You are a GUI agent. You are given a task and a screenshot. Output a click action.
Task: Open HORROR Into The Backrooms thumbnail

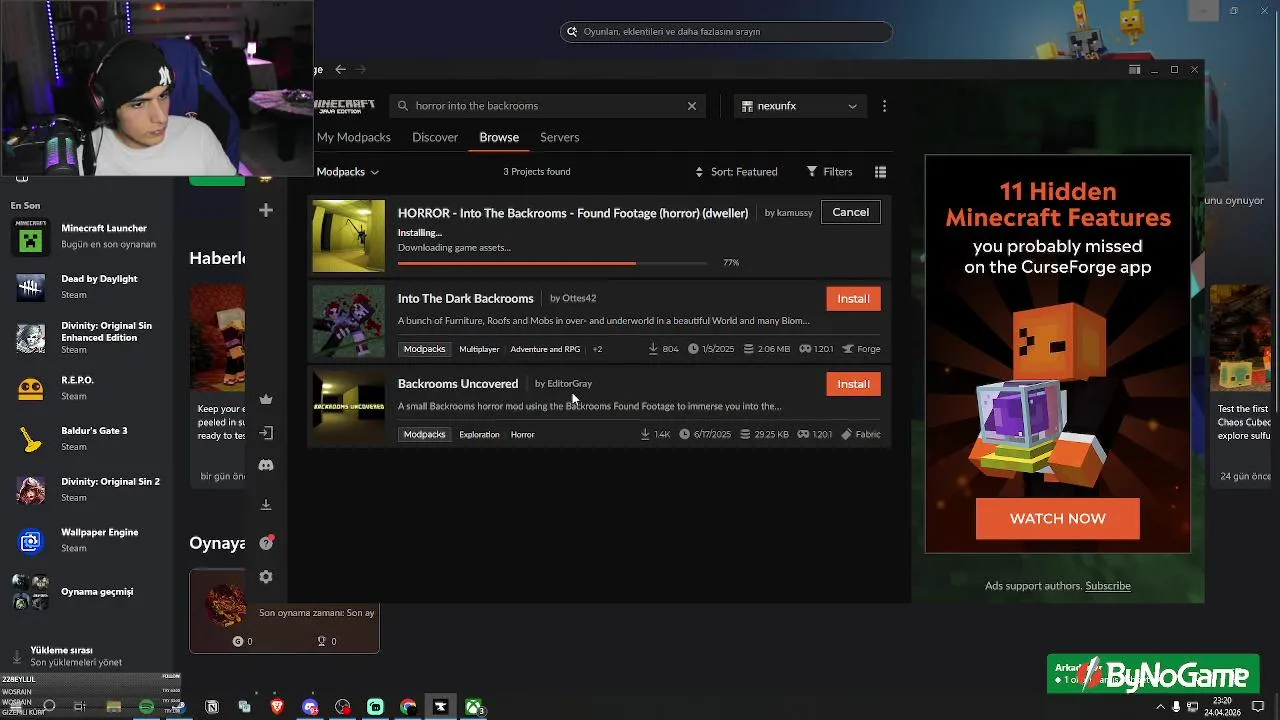click(349, 236)
